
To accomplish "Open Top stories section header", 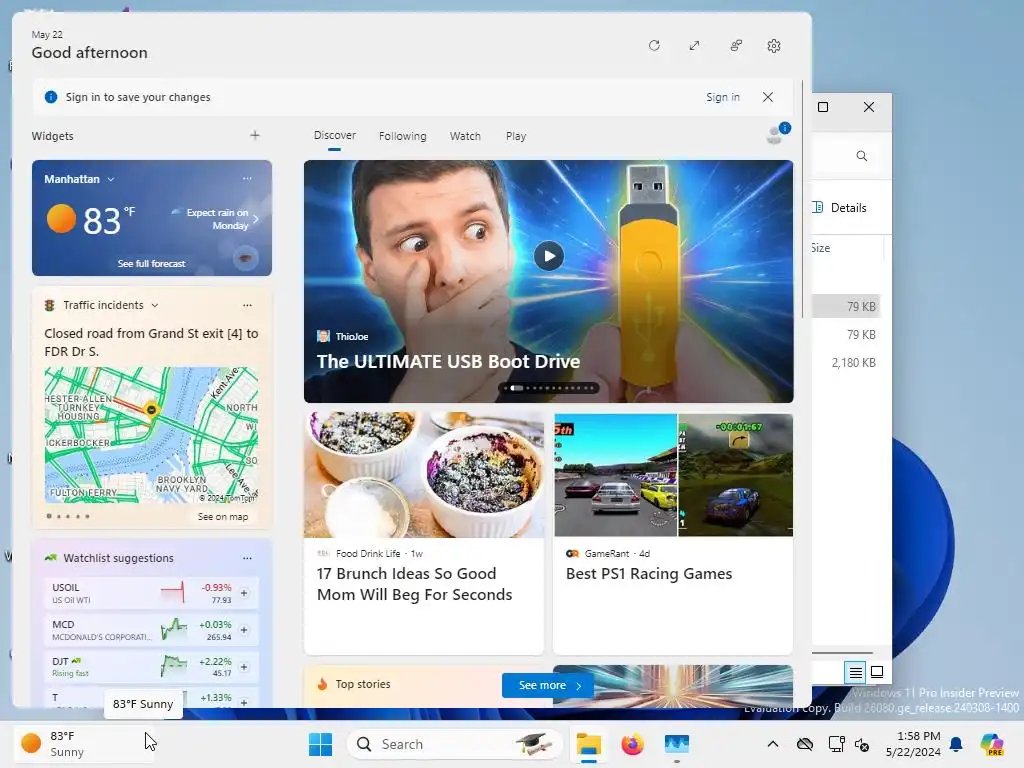I will click(x=362, y=684).
